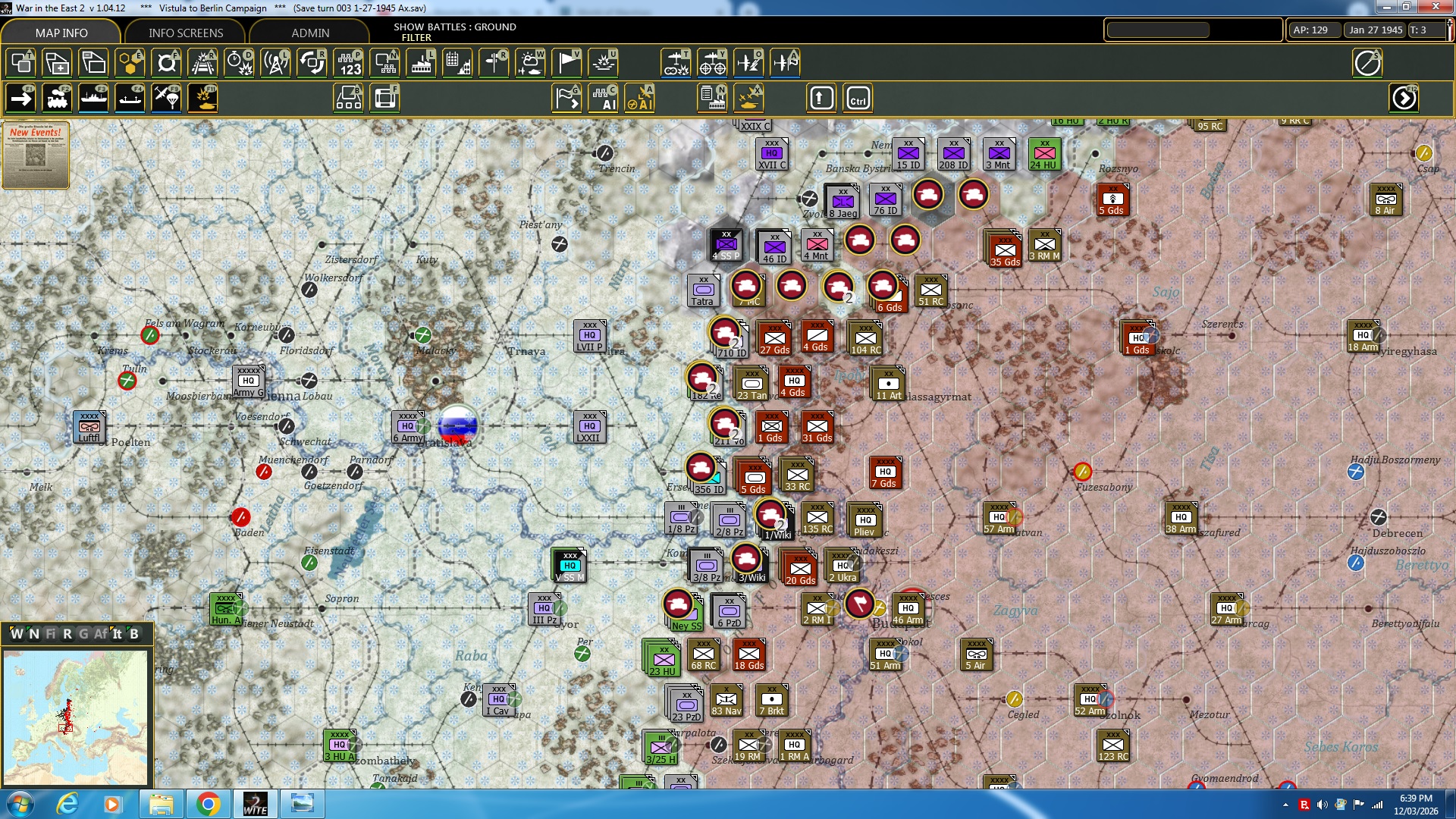This screenshot has height=819, width=1456.
Task: Open the New Events newspaper
Action: [36, 155]
